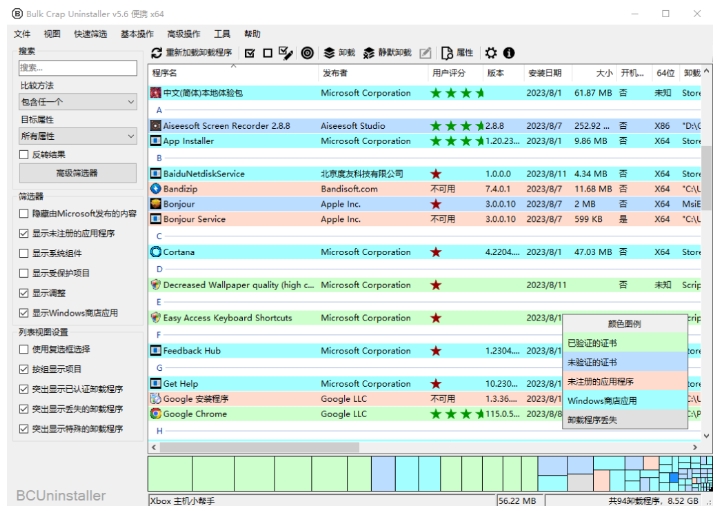Sort by 程序名 column header

pyautogui.click(x=233, y=73)
